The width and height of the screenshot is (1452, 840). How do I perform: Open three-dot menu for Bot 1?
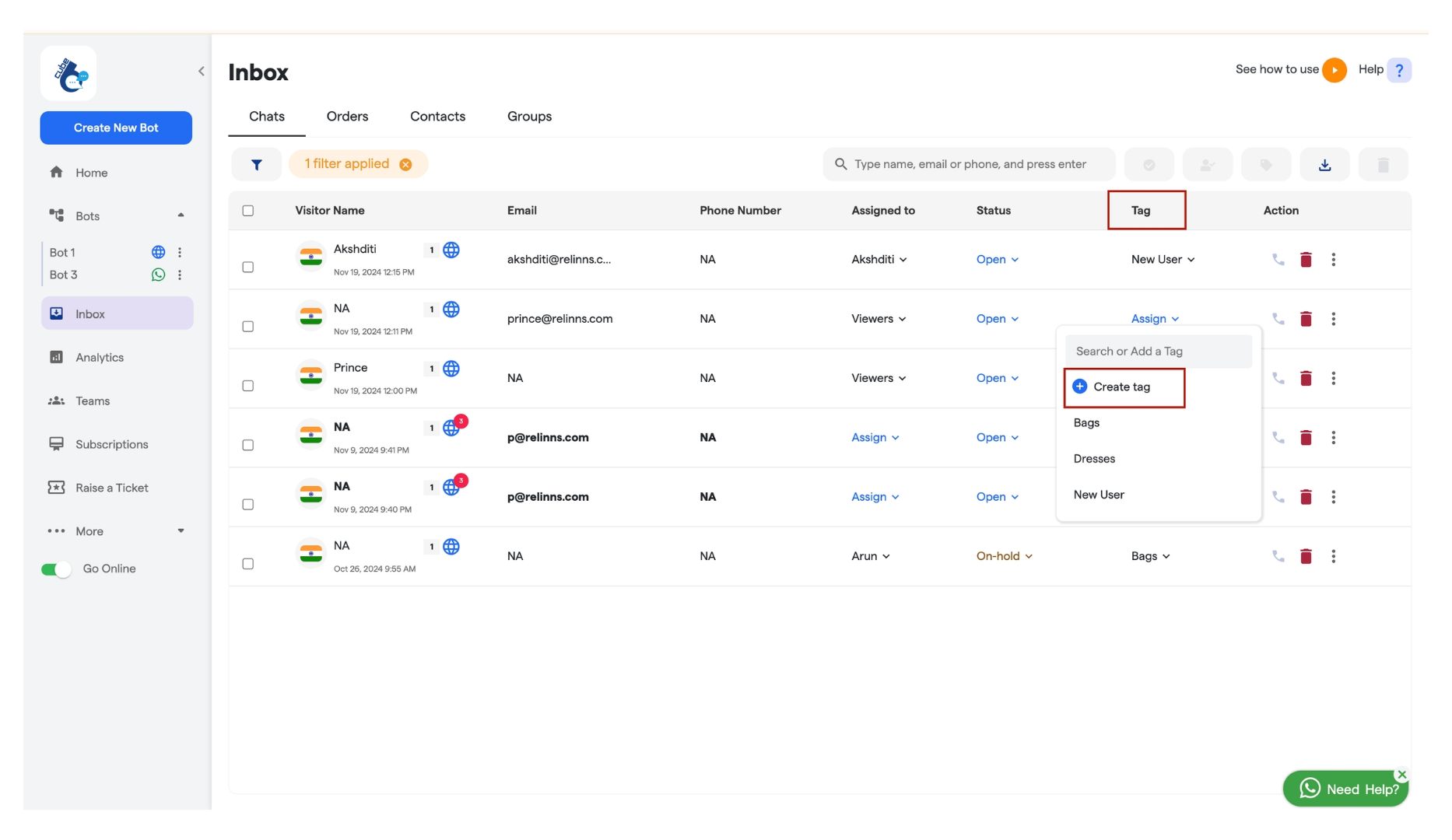(x=180, y=252)
